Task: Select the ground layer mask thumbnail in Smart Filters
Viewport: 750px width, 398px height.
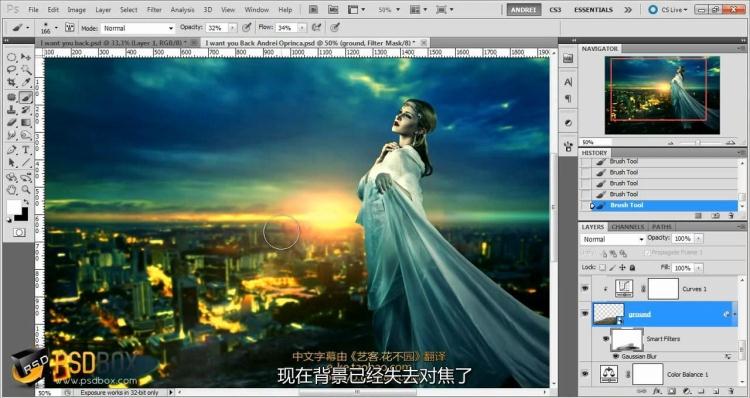Action: (627, 340)
